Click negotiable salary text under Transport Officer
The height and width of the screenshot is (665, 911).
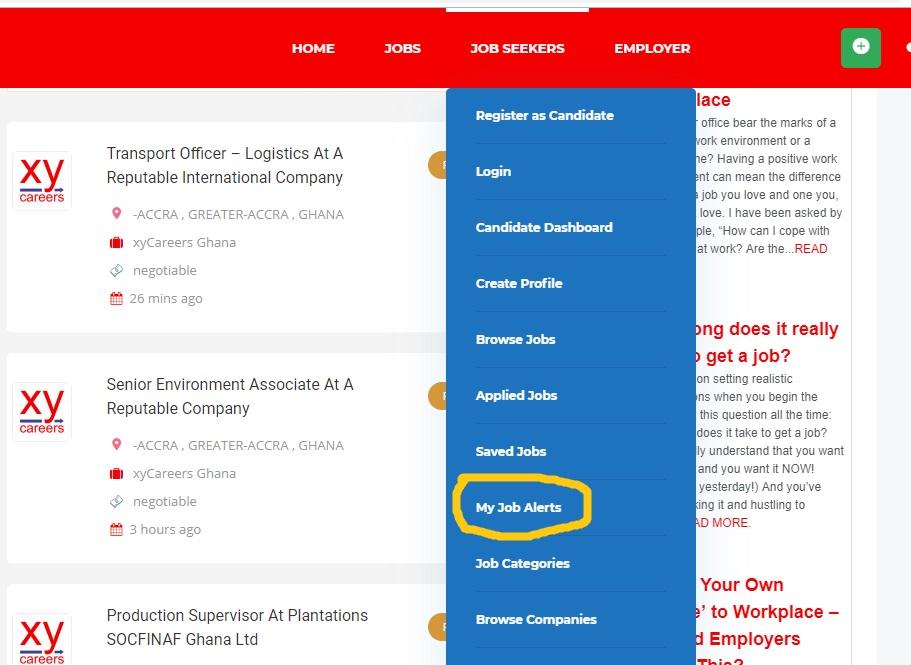(x=165, y=271)
